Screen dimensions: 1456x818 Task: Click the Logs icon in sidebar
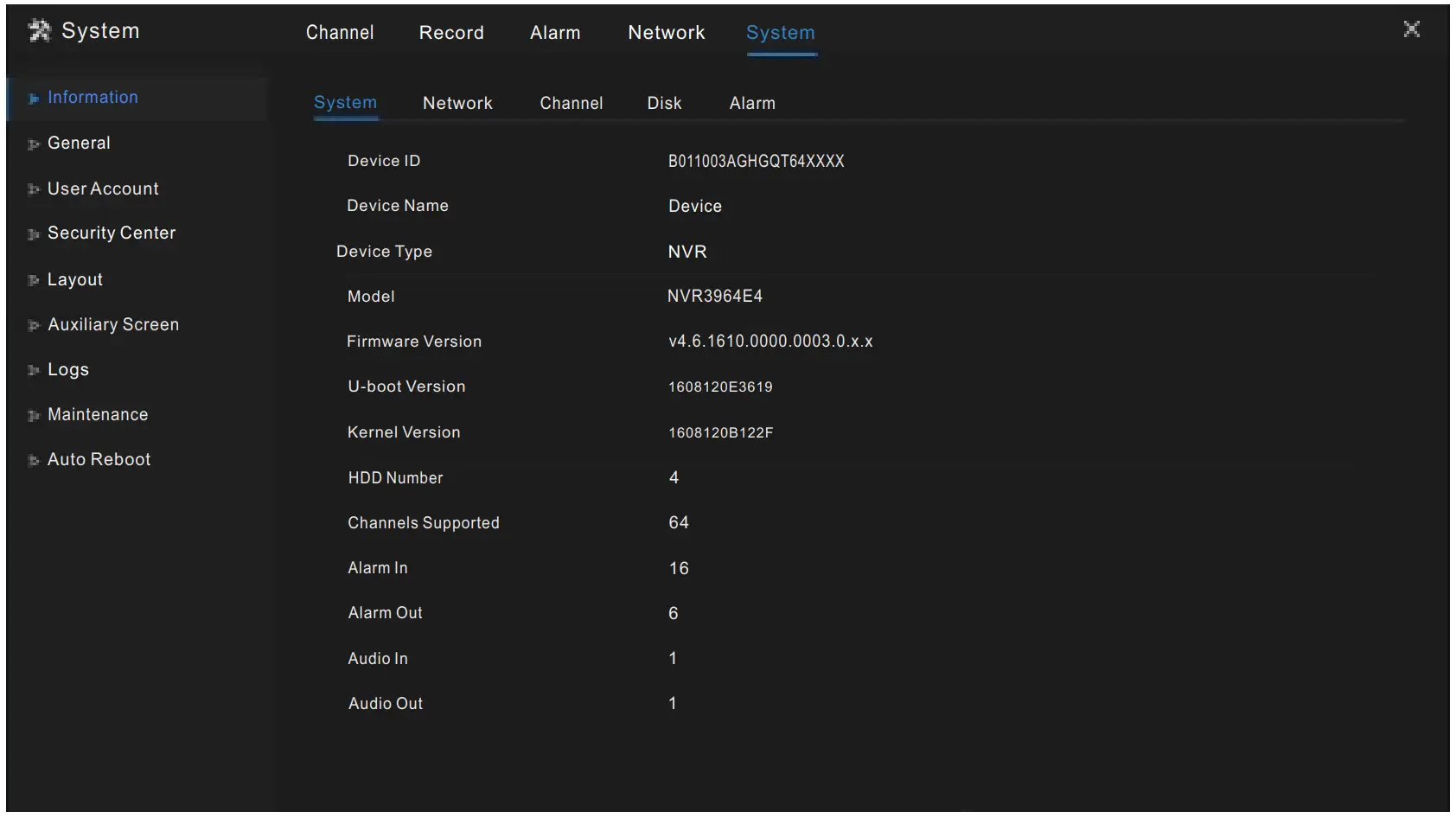click(34, 369)
